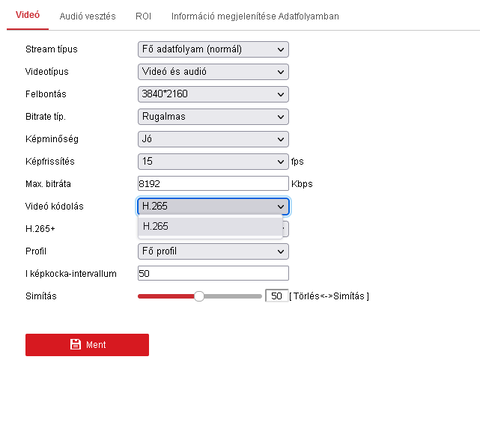Click the Simítás slider handle
The width and height of the screenshot is (480, 428).
pos(199,296)
